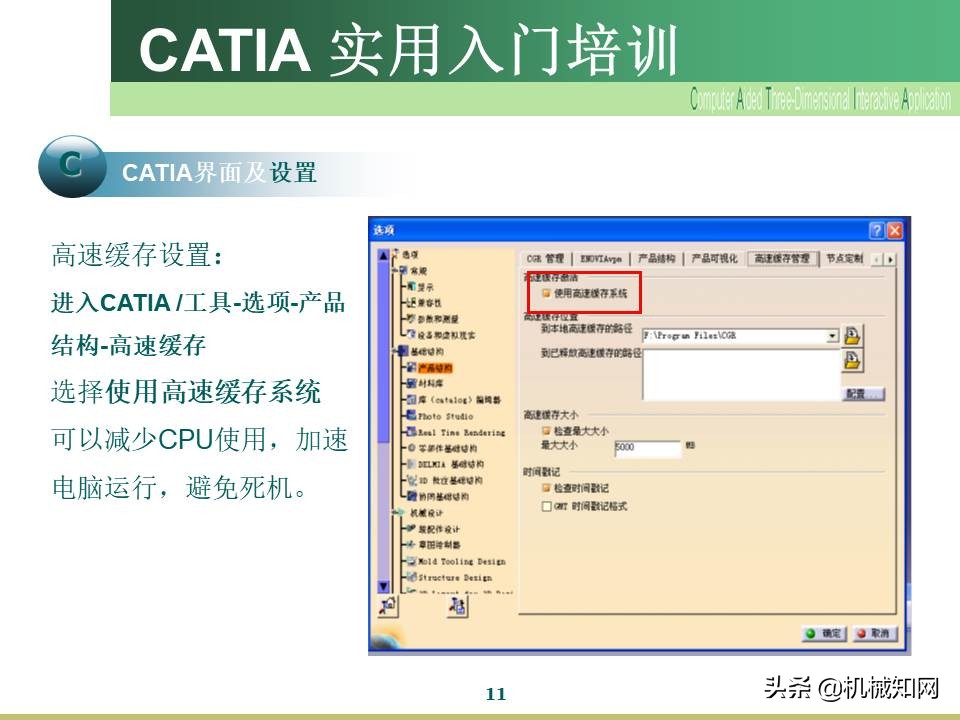This screenshot has height=720, width=960.
Task: Select the 草图绘制器 node icon
Action: (x=412, y=544)
